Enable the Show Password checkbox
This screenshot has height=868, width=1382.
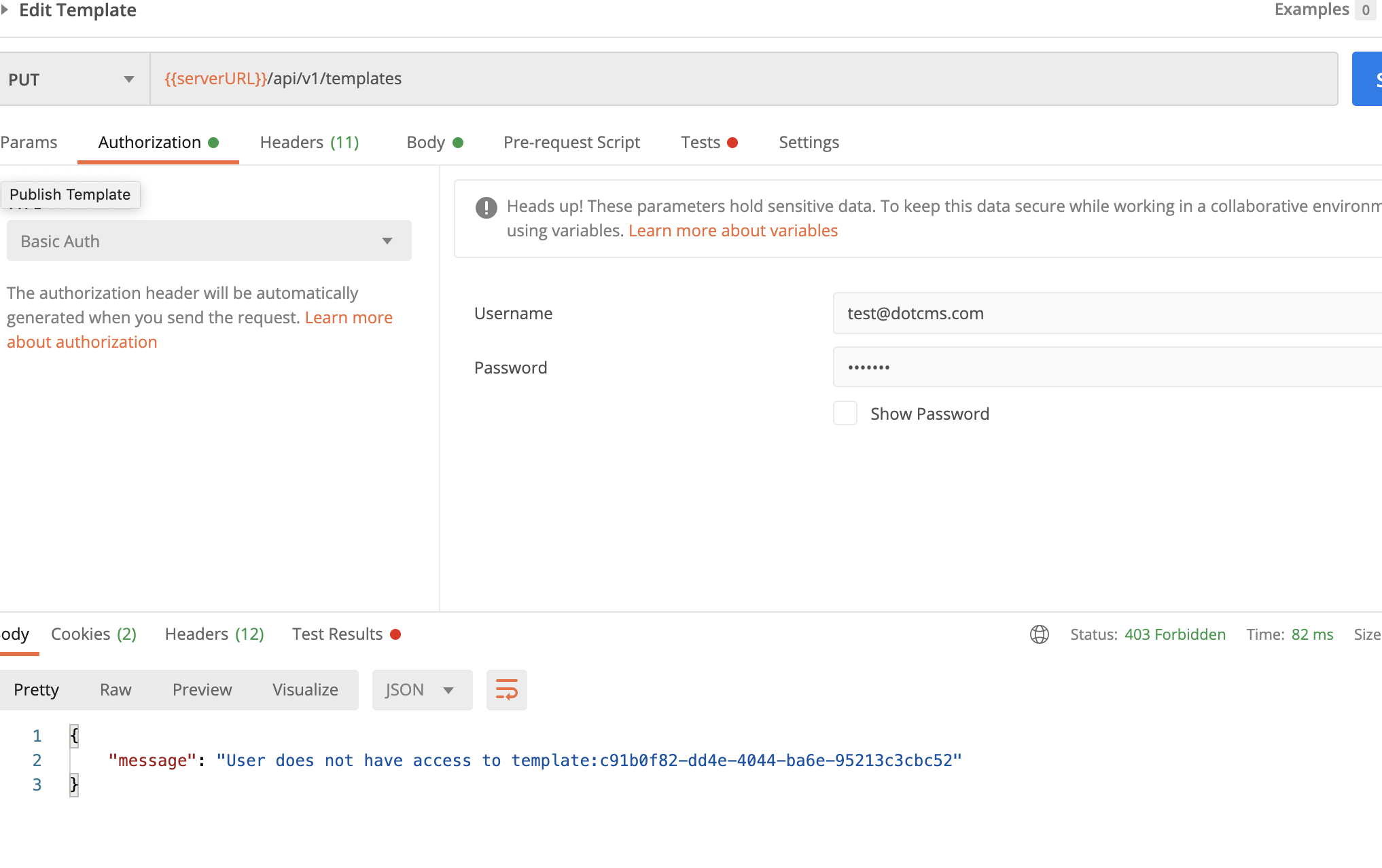click(x=845, y=413)
